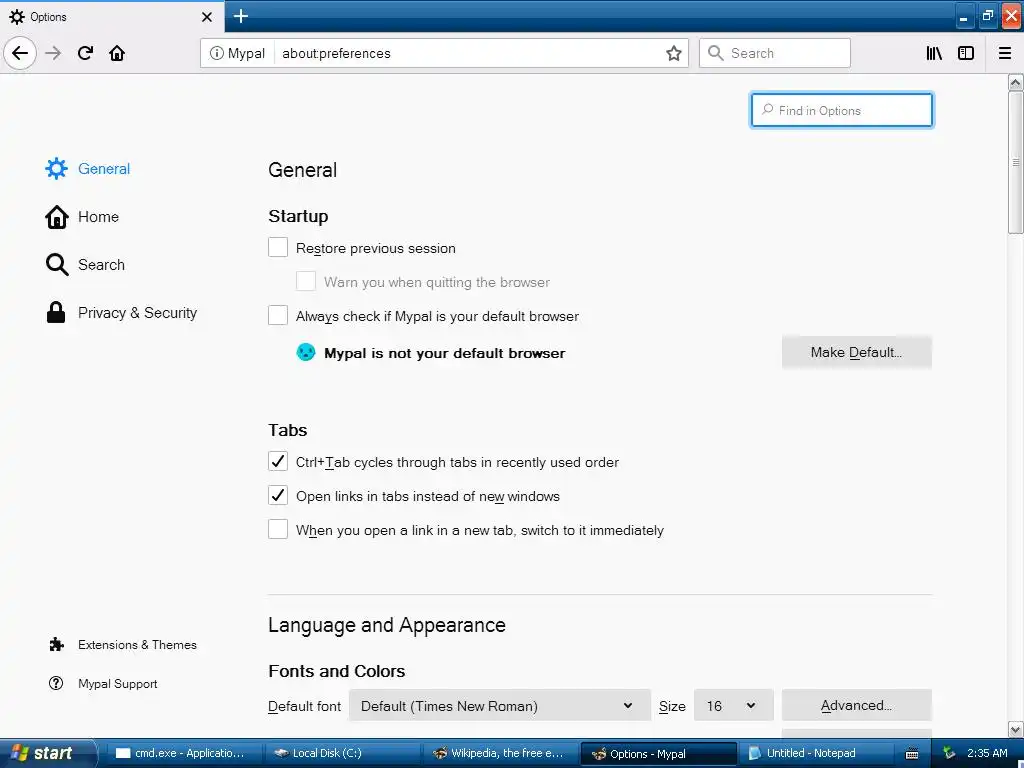Close the Options tab
Image resolution: width=1024 pixels, height=768 pixels.
click(x=206, y=17)
